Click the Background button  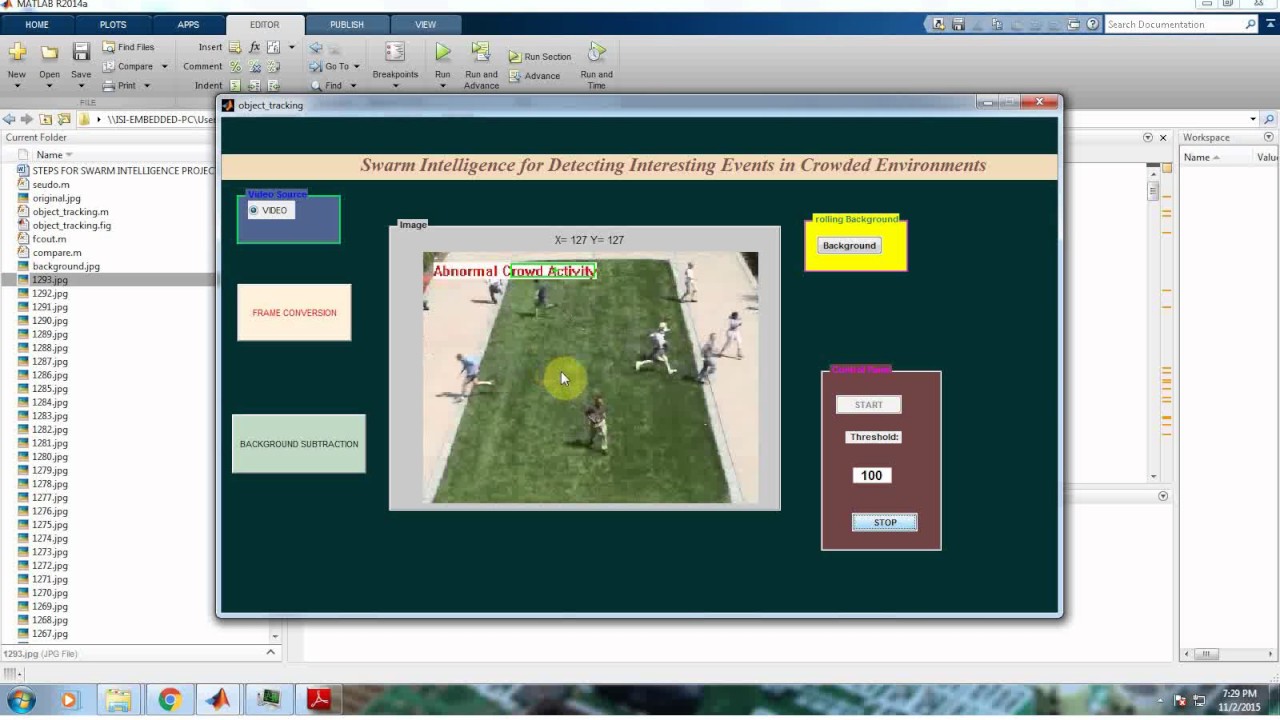pos(849,246)
